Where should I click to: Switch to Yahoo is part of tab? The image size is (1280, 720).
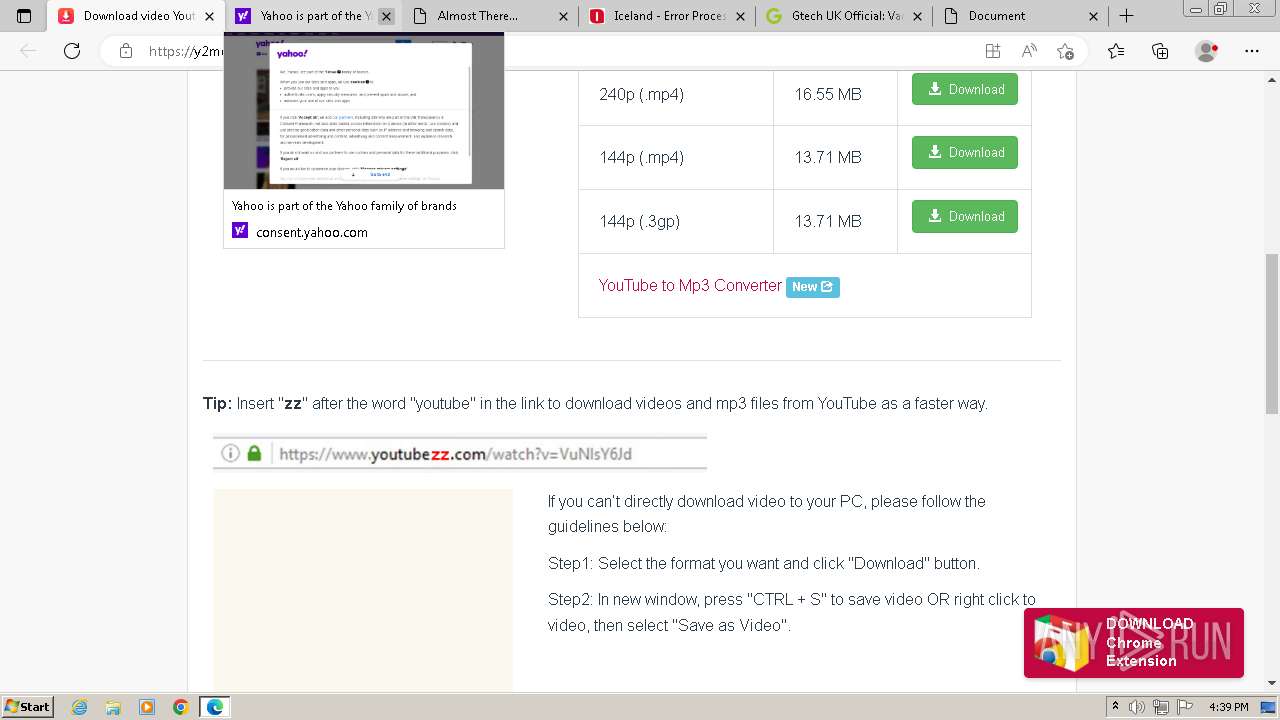pyautogui.click(x=313, y=16)
